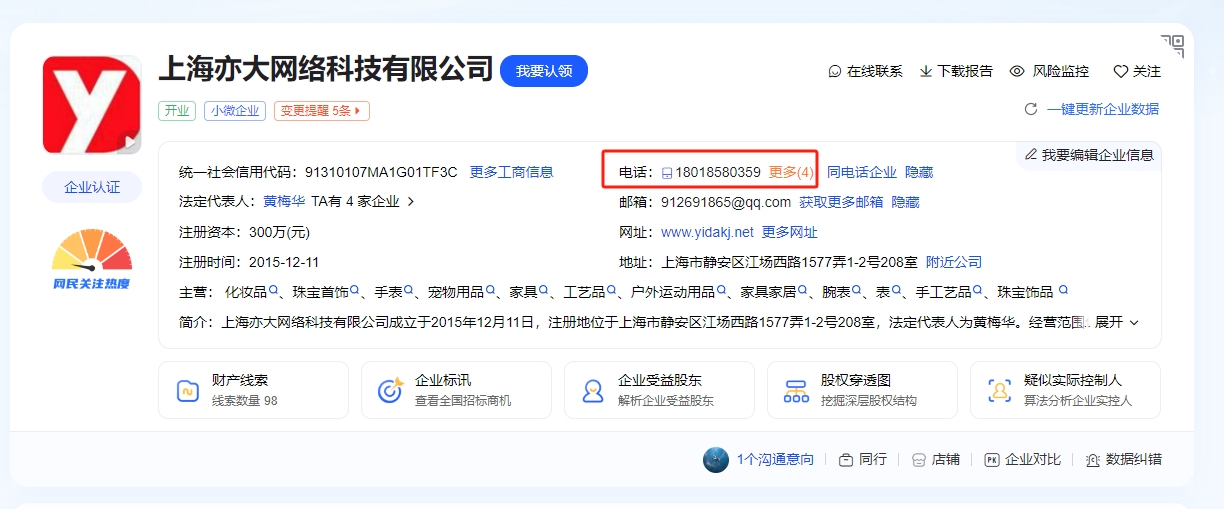The height and width of the screenshot is (509, 1224).
Task: Click the 企业认证 button under the logo
Action: coord(92,187)
